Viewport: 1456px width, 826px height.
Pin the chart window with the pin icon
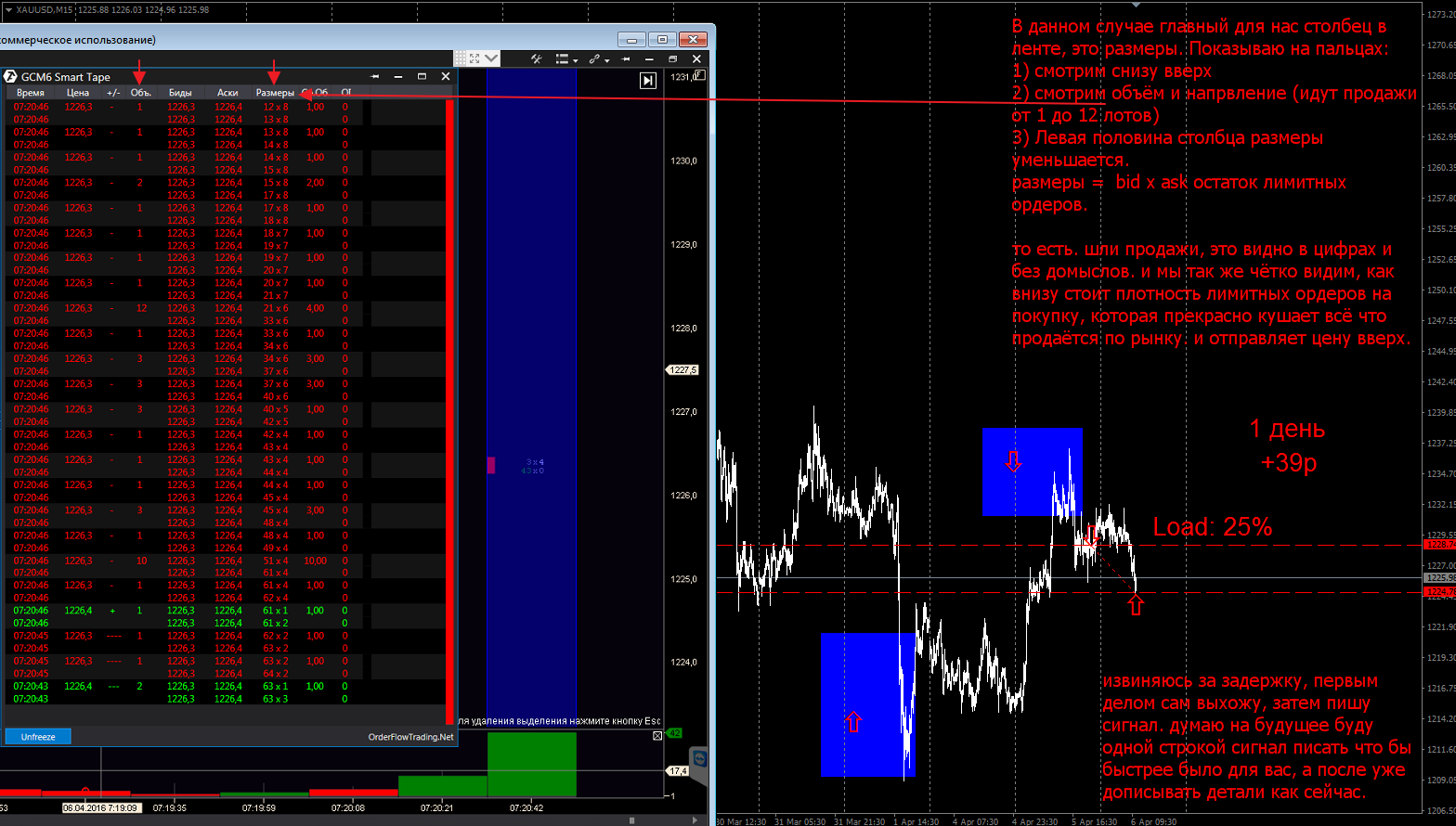[x=626, y=58]
